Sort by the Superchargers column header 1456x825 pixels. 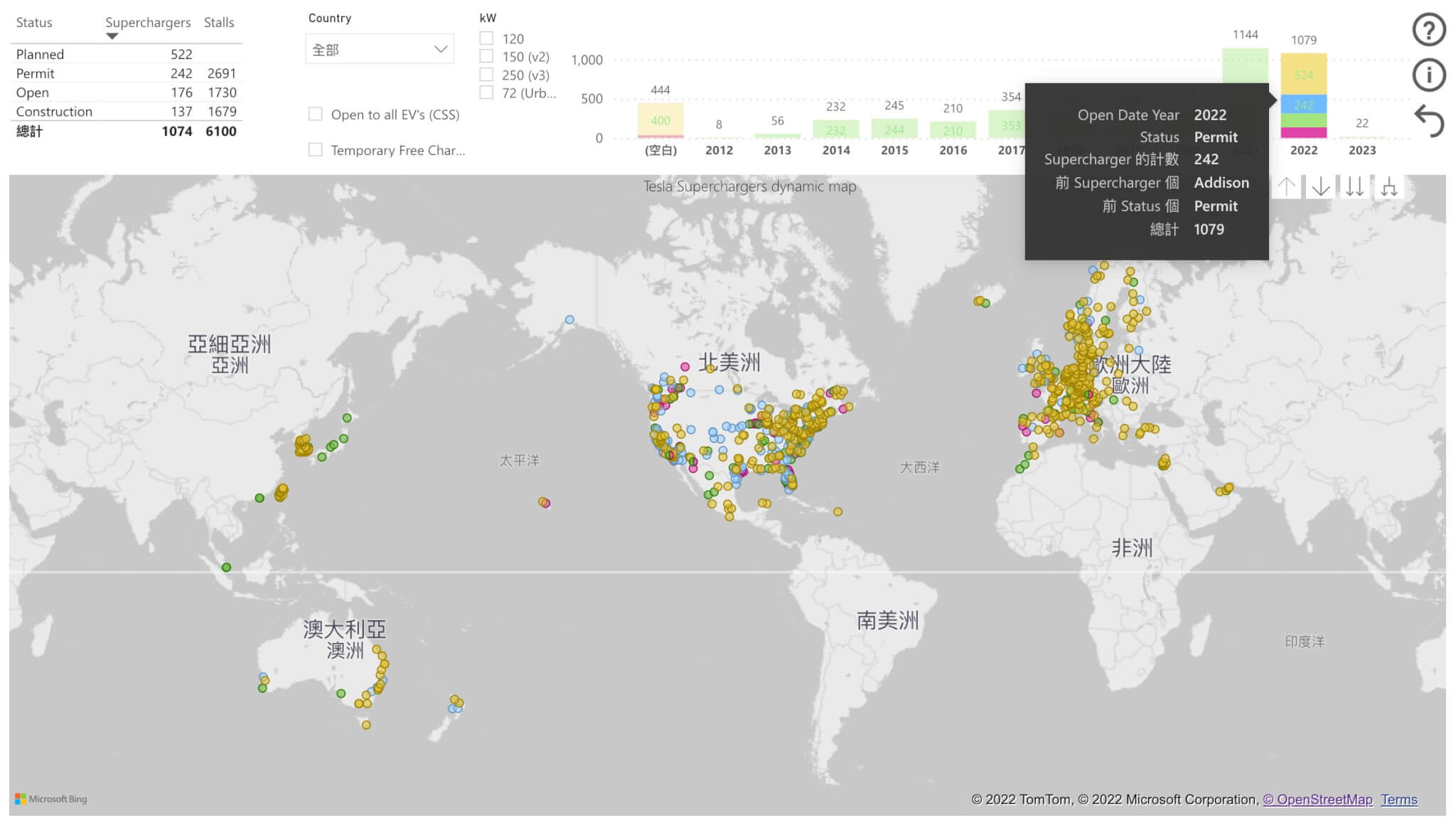coord(148,22)
